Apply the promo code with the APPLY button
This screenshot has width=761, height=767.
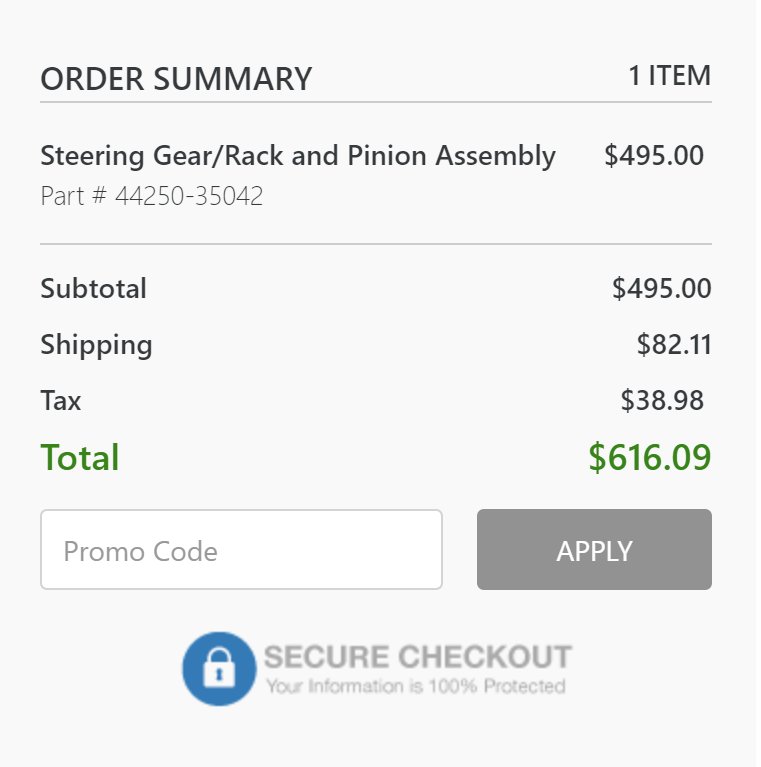coord(594,549)
